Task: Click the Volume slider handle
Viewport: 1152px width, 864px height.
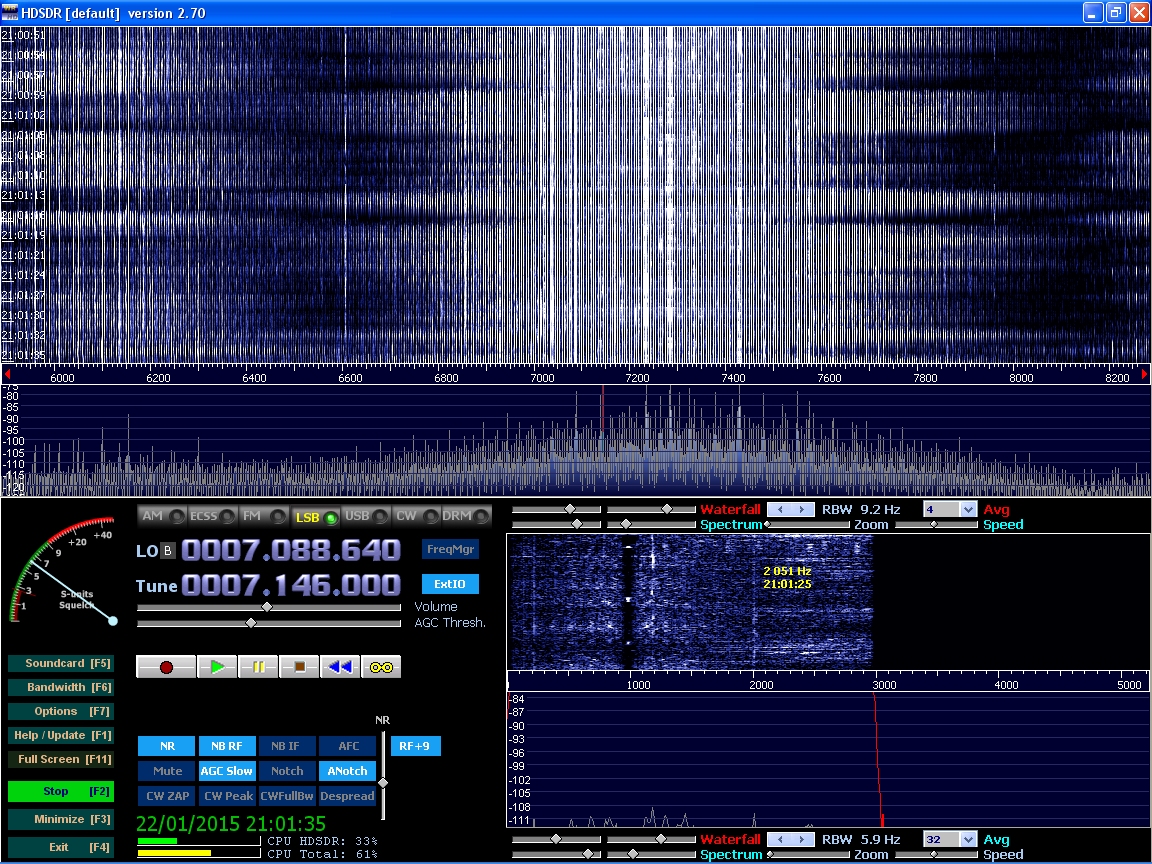Action: point(267,607)
